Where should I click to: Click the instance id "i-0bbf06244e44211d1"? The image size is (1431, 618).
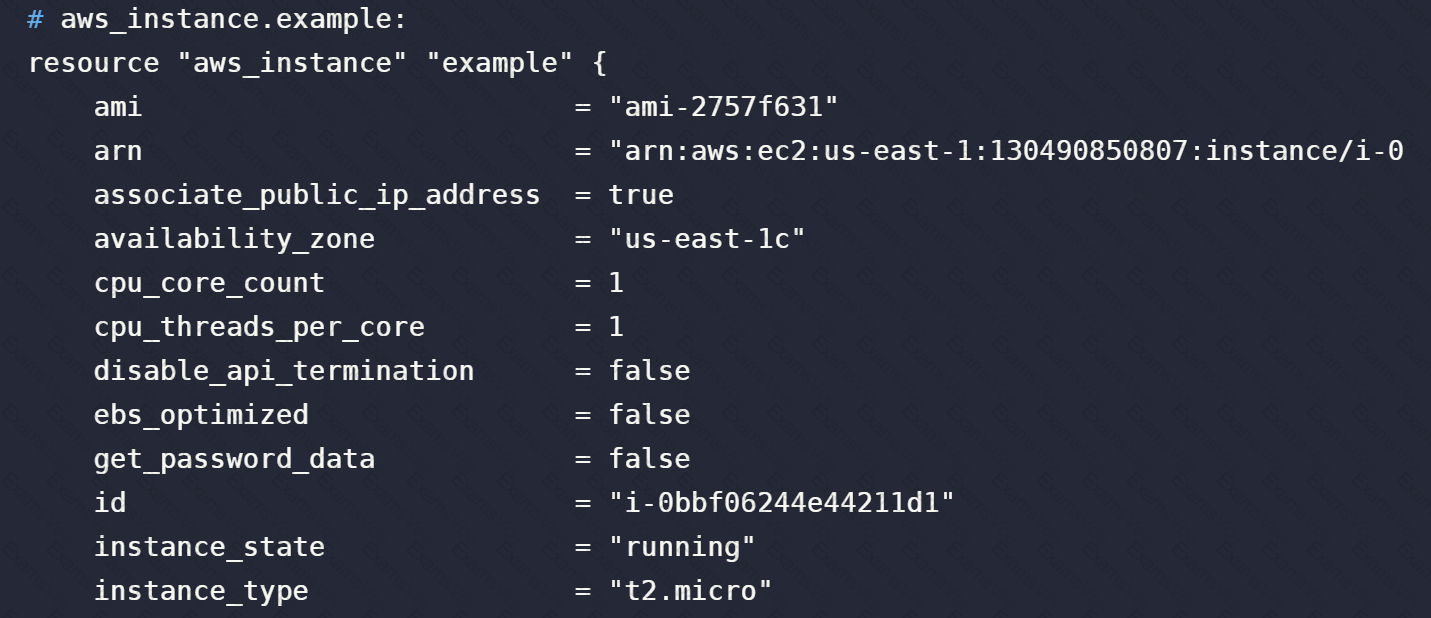782,503
